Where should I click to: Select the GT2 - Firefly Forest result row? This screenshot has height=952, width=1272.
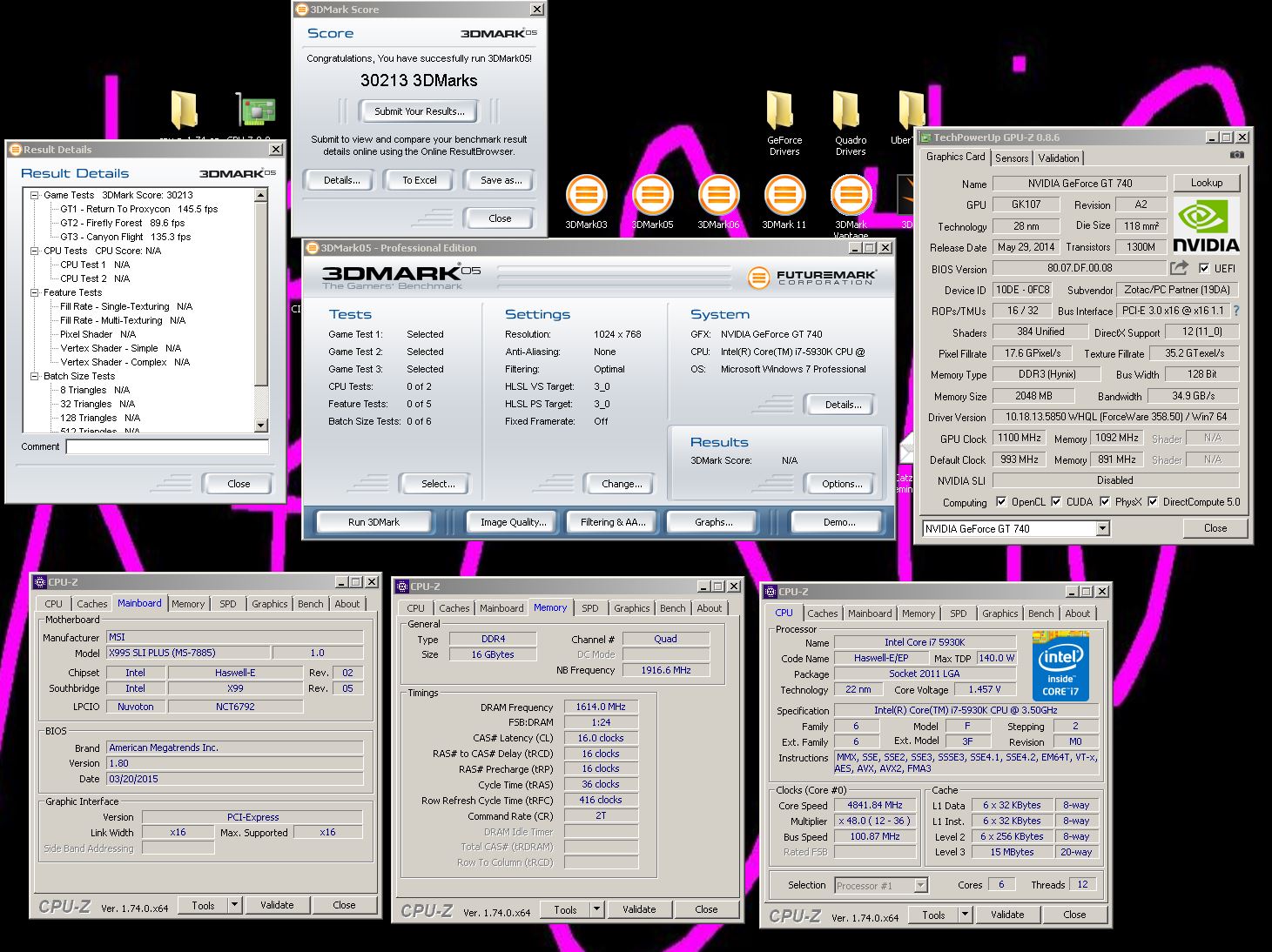pos(122,223)
